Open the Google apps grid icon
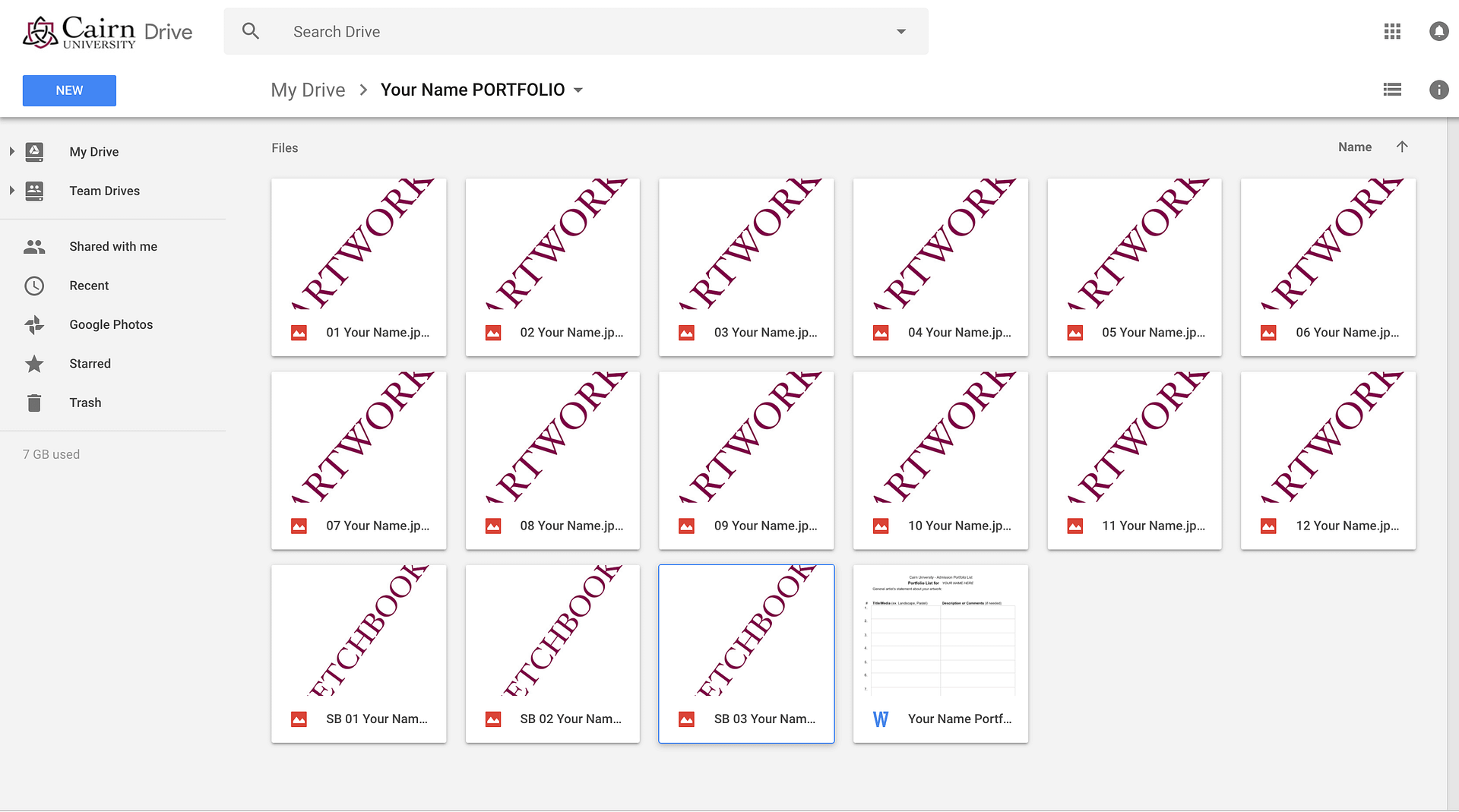Image resolution: width=1459 pixels, height=812 pixels. click(1392, 31)
